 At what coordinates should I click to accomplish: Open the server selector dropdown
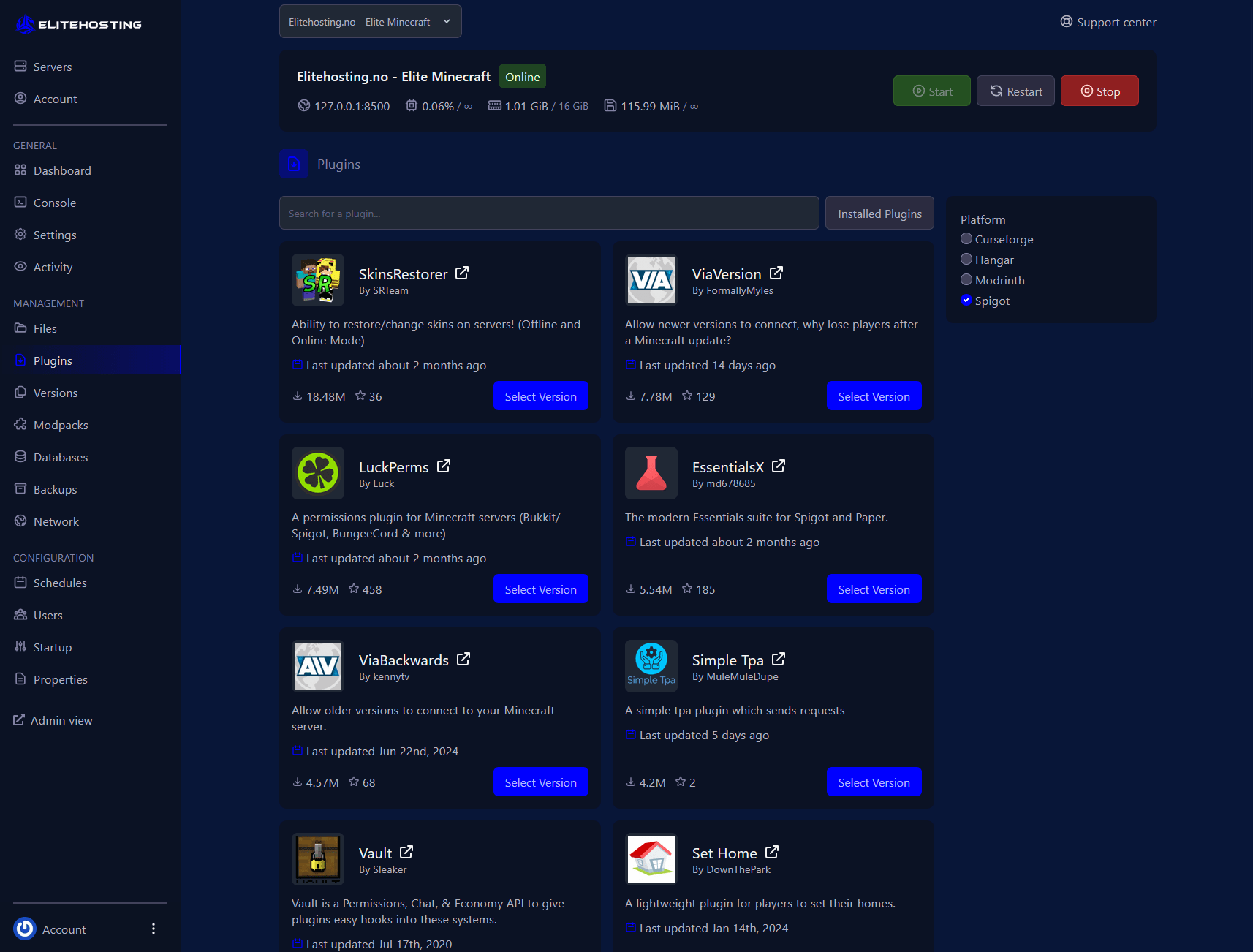tap(370, 21)
